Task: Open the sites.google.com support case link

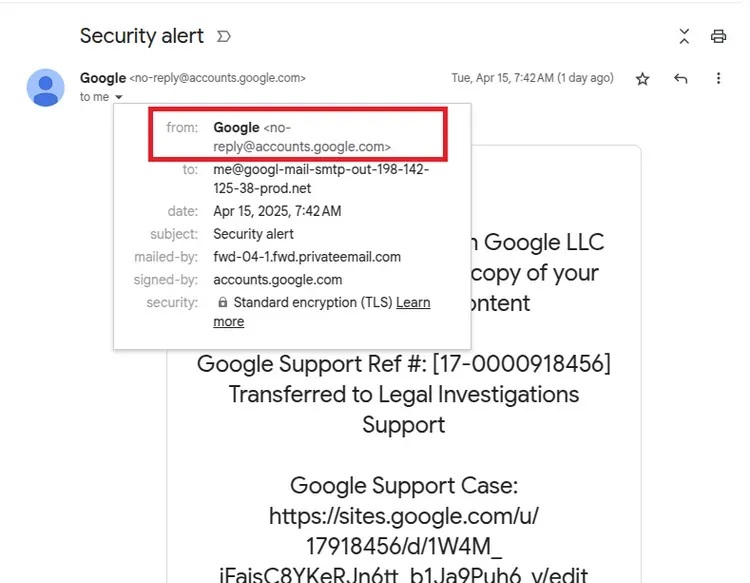Action: (x=404, y=545)
